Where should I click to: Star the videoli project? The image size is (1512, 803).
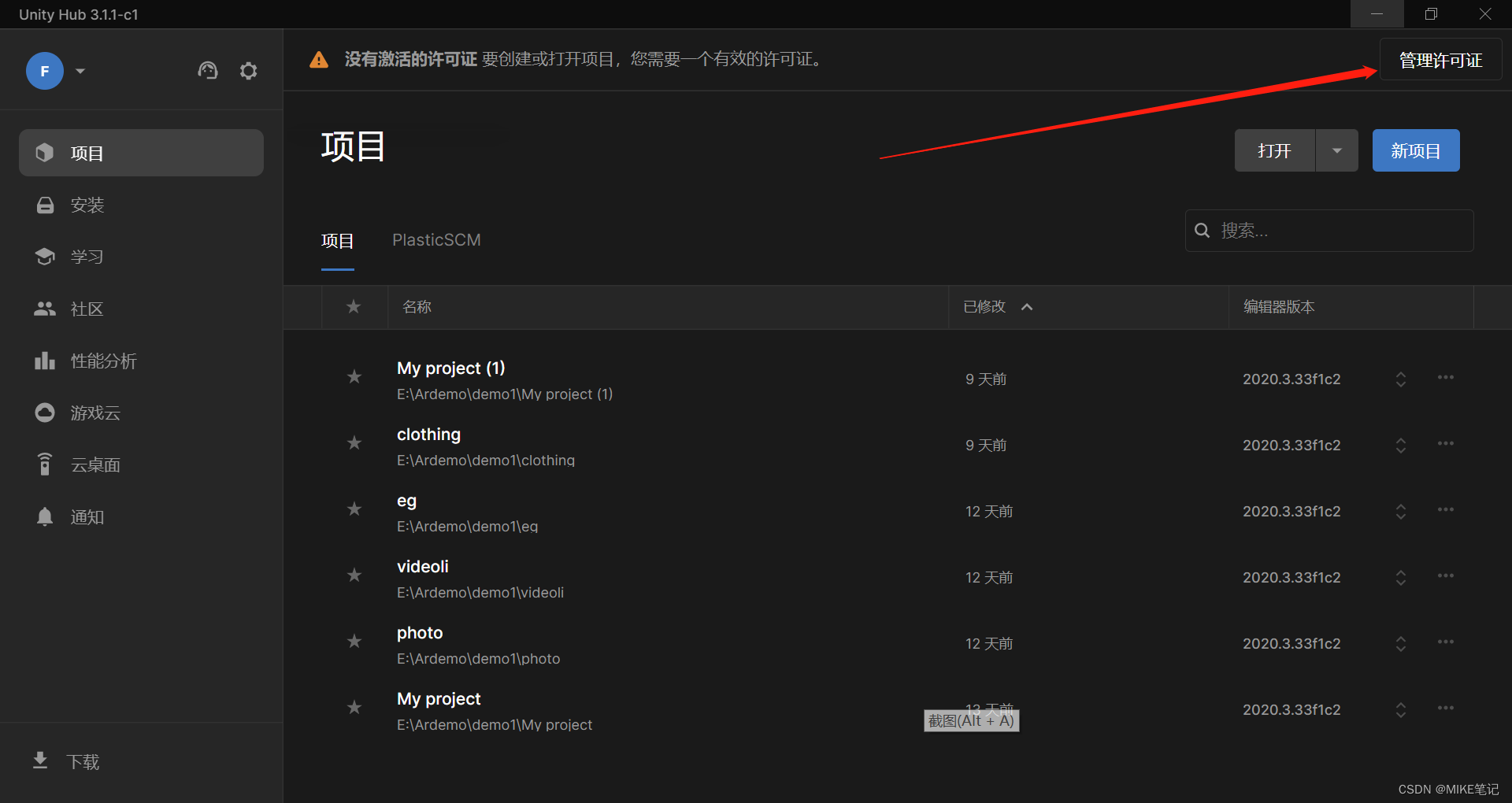[x=354, y=575]
